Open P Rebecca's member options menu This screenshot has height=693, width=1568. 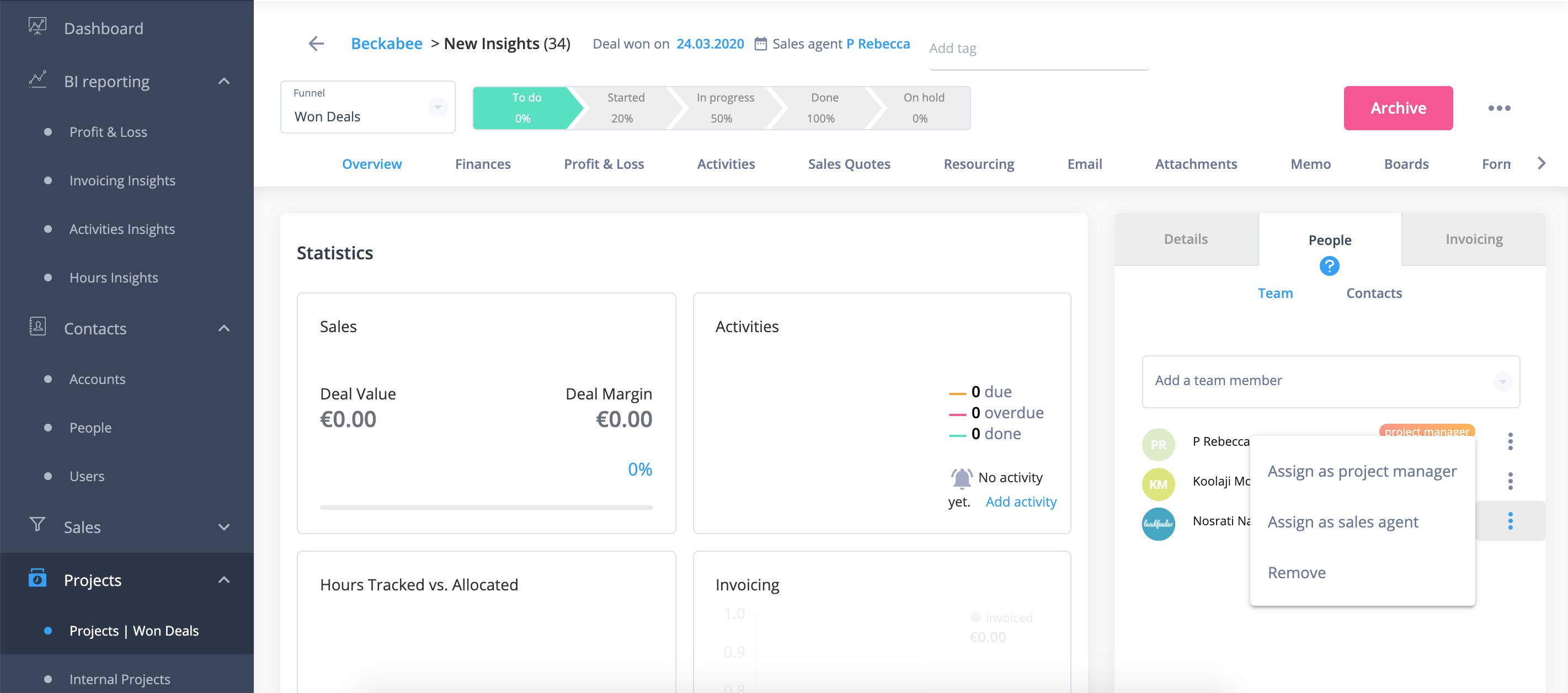[x=1510, y=441]
